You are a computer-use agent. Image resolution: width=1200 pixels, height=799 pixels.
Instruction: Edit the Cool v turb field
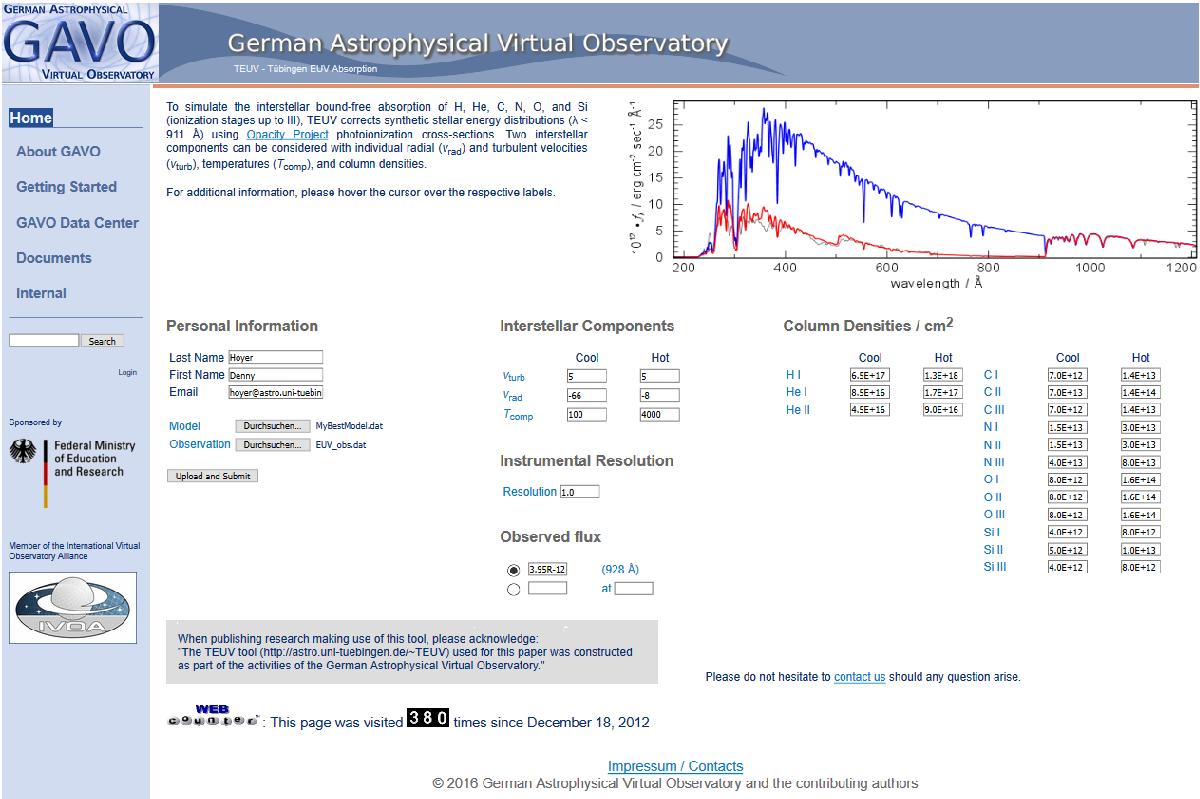pos(586,376)
